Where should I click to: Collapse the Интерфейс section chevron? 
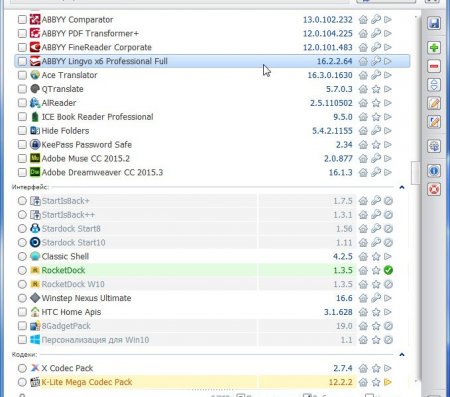[x=402, y=187]
